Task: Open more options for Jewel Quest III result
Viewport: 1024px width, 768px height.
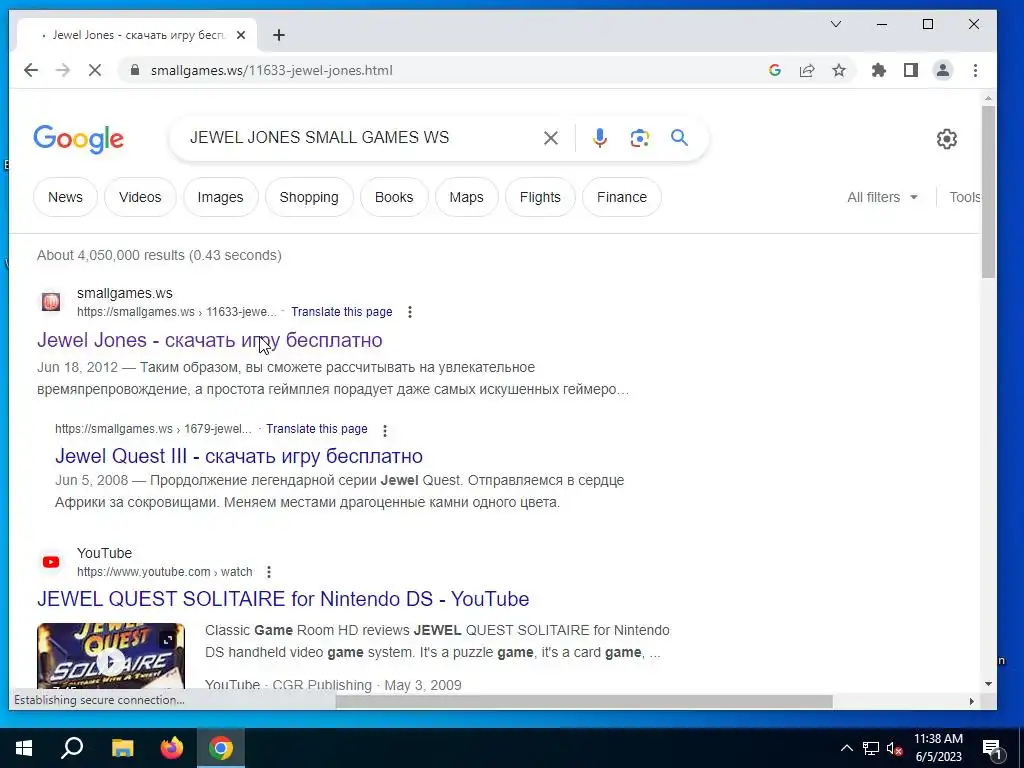Action: [385, 430]
